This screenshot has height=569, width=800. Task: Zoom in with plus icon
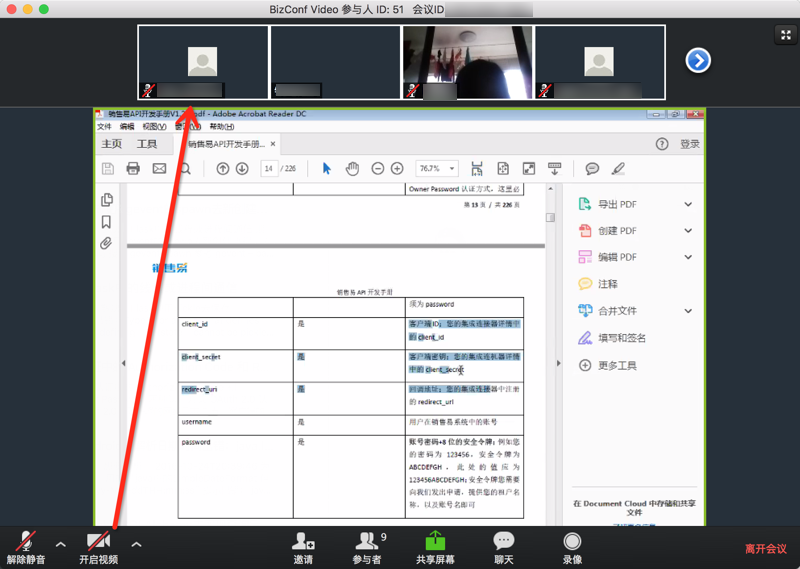(x=397, y=168)
